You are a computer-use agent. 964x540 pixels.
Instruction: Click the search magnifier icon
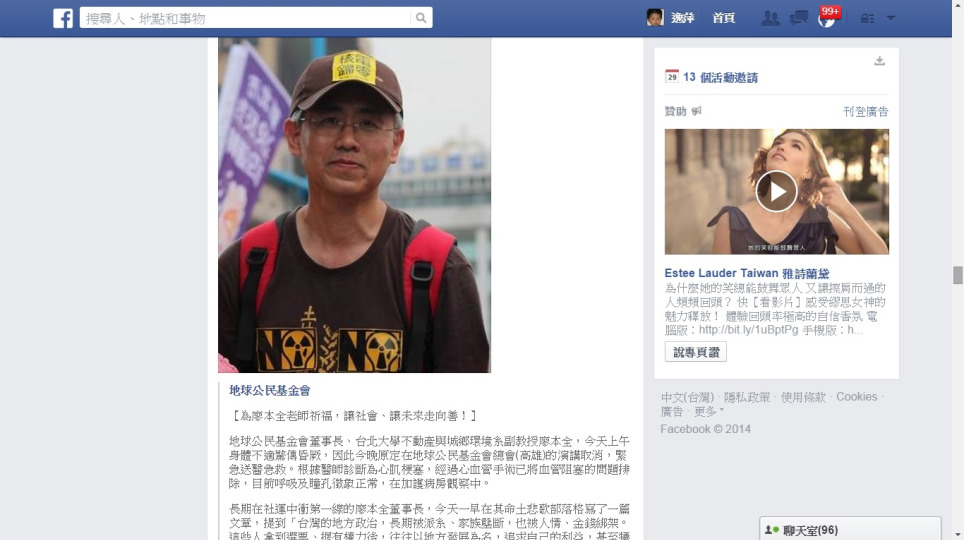[x=421, y=18]
